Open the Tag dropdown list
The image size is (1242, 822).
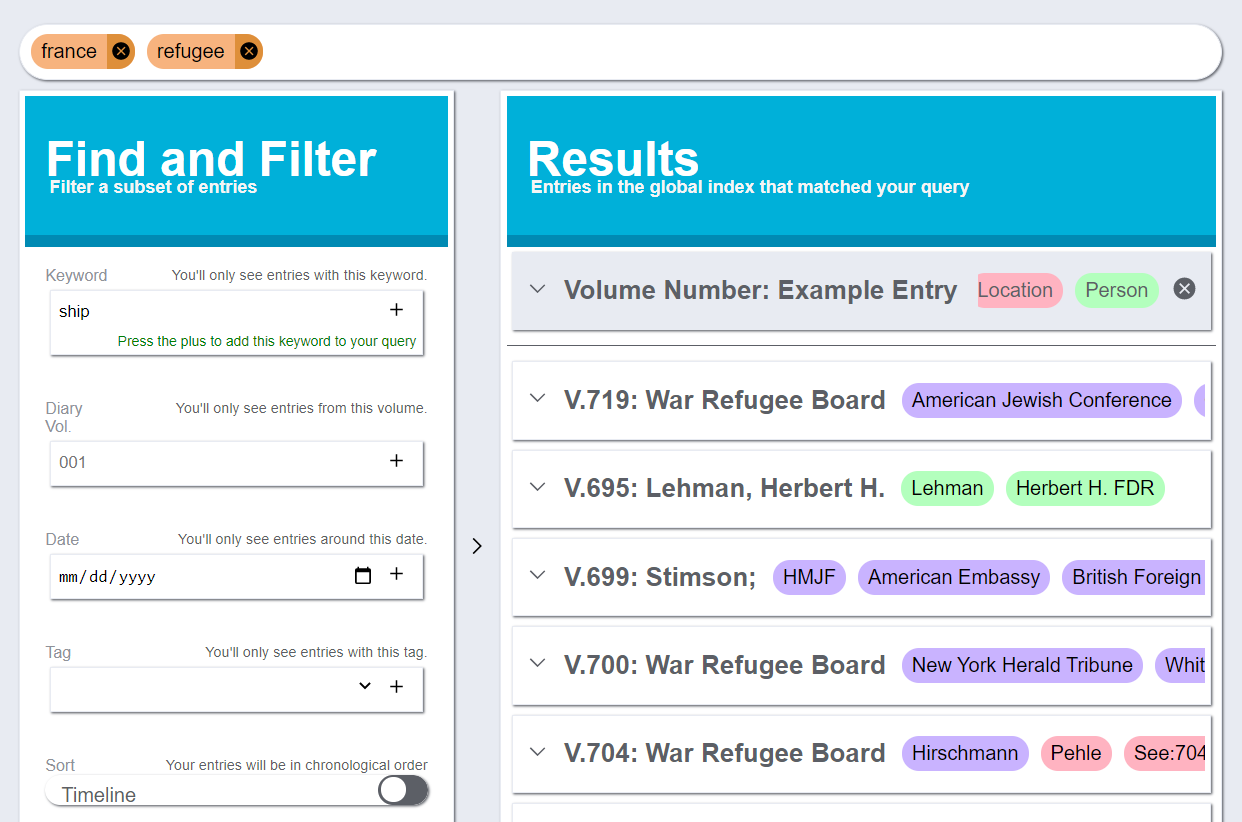point(365,686)
